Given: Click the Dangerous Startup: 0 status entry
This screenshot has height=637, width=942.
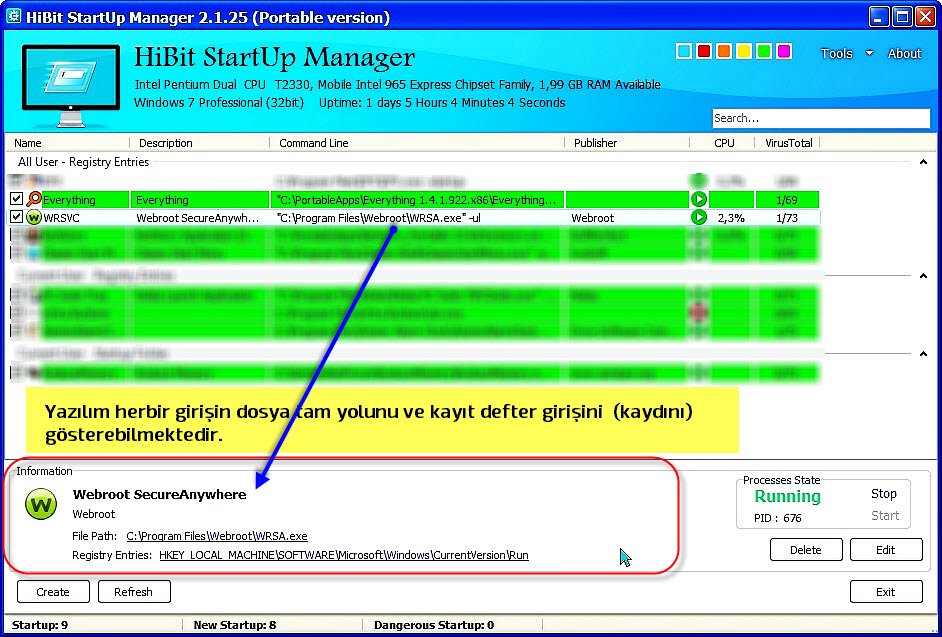Looking at the screenshot, I should 434,625.
